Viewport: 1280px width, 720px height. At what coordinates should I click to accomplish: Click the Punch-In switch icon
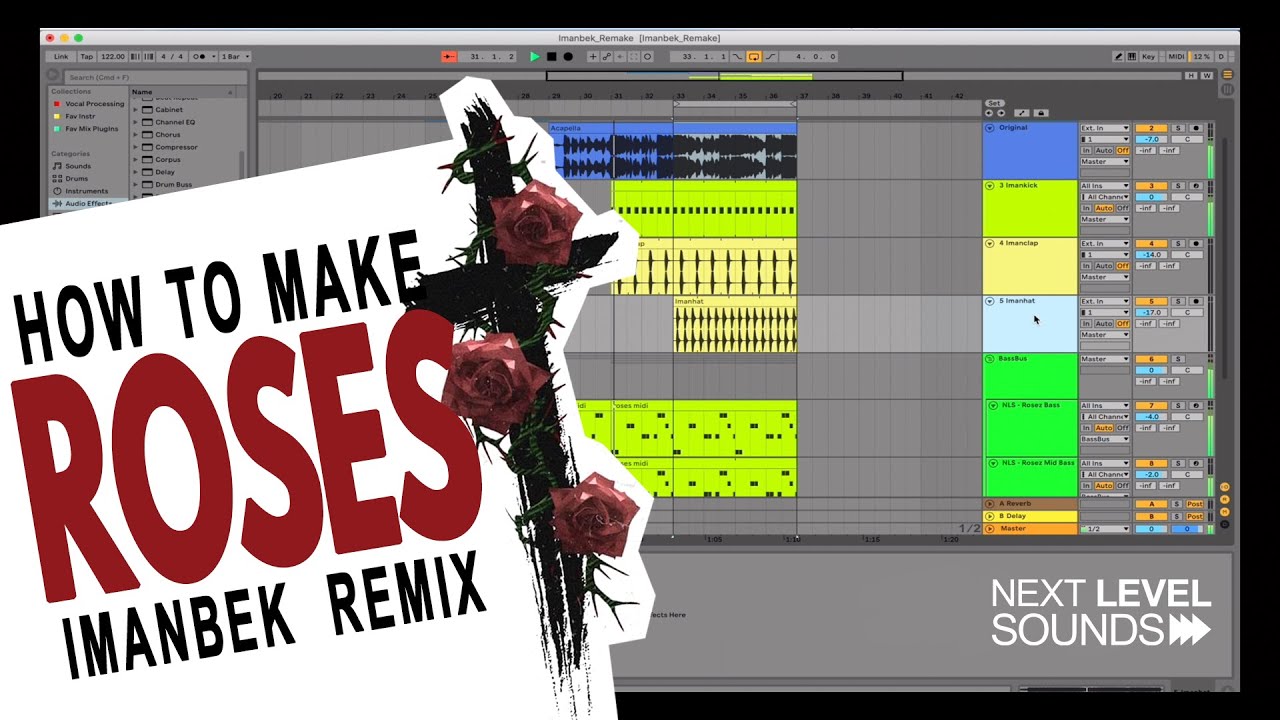coord(737,57)
